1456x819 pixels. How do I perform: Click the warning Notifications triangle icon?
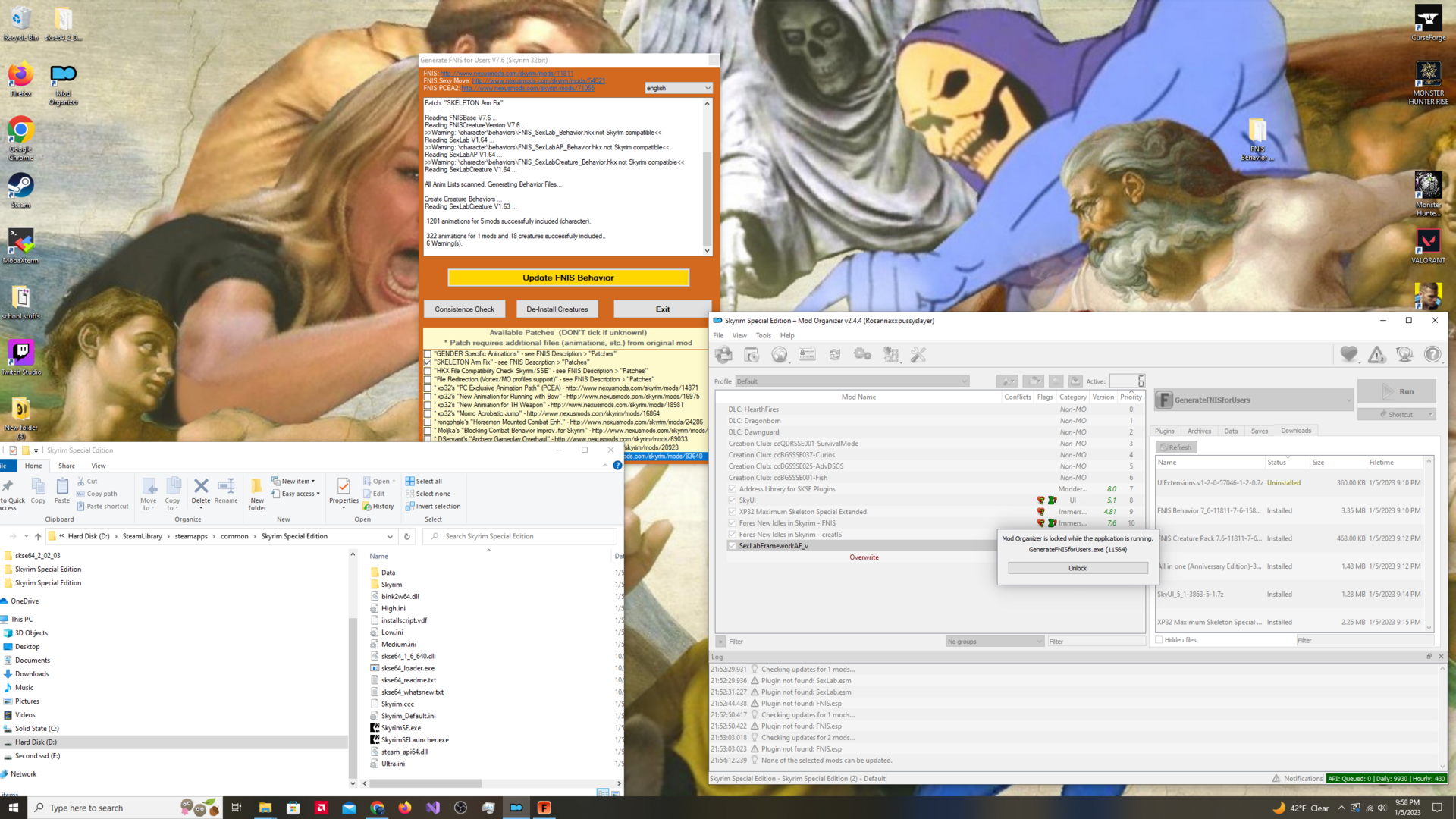click(x=1377, y=354)
